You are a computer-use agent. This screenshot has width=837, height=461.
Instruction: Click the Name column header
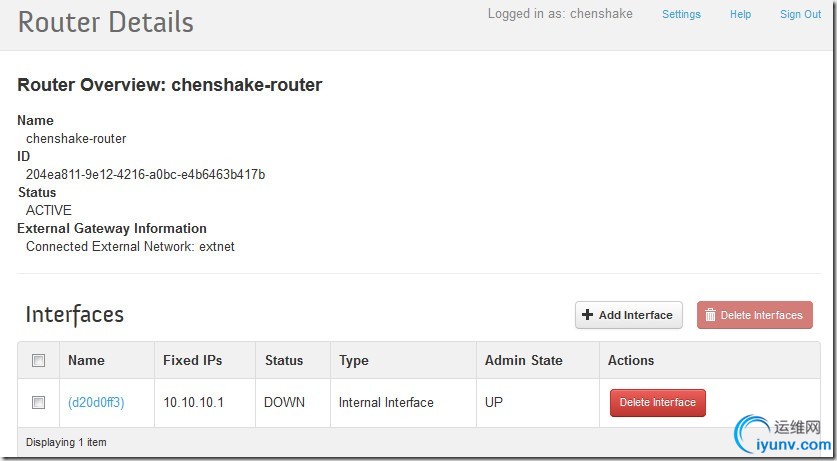(86, 360)
